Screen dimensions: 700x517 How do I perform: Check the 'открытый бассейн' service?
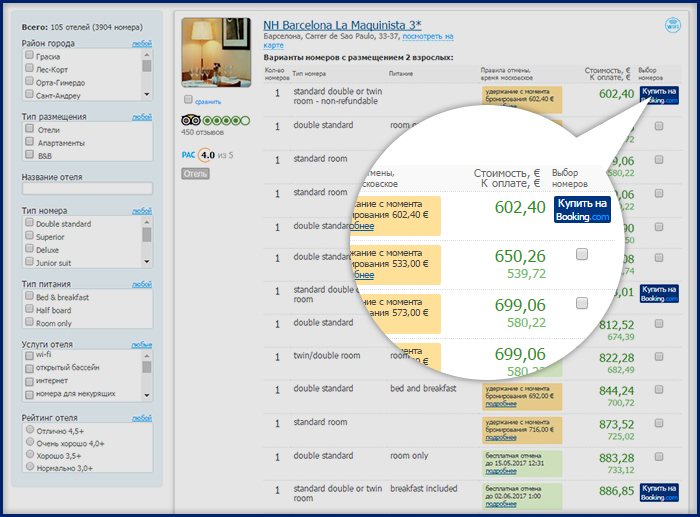point(29,369)
